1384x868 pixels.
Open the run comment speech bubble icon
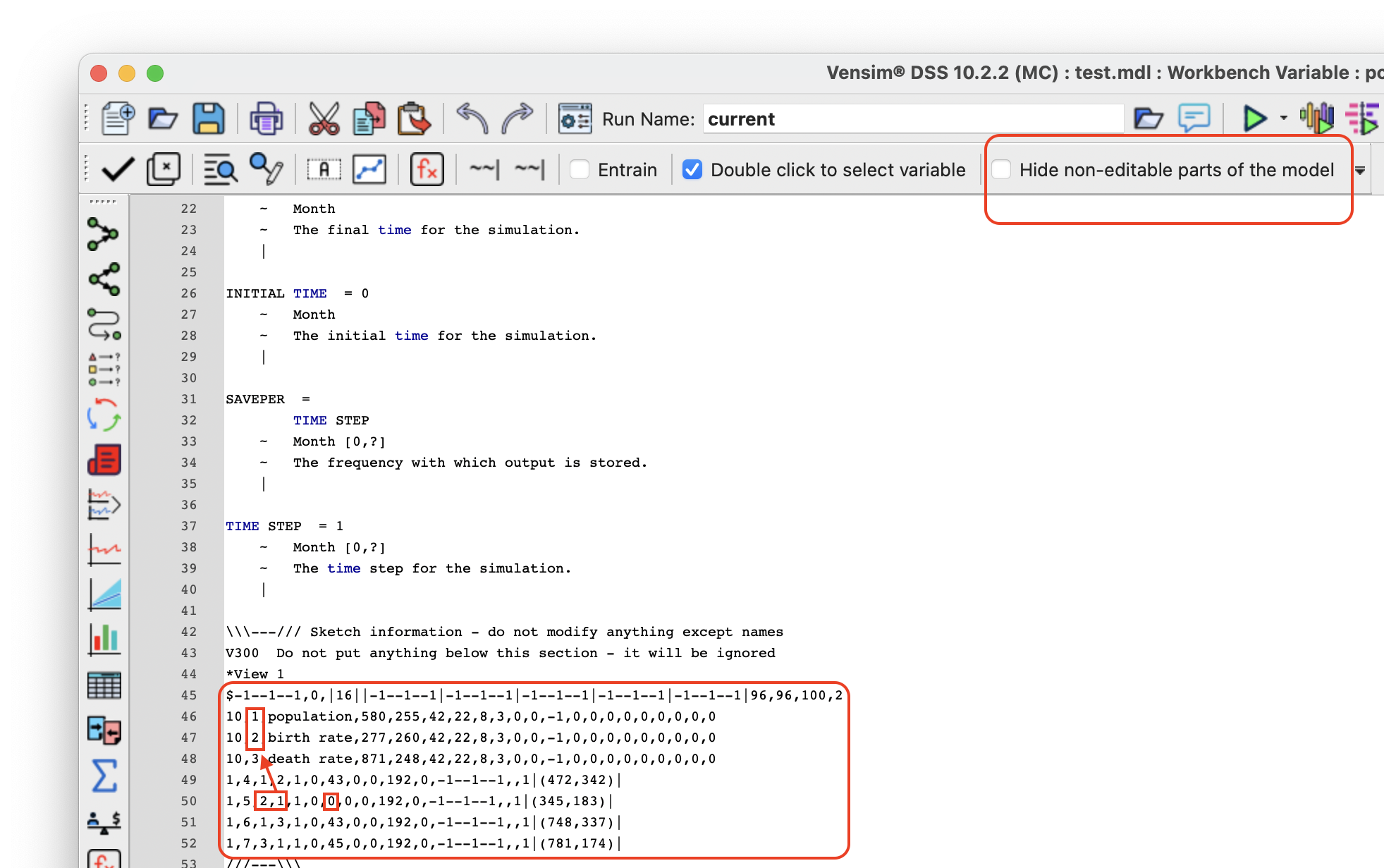1194,118
